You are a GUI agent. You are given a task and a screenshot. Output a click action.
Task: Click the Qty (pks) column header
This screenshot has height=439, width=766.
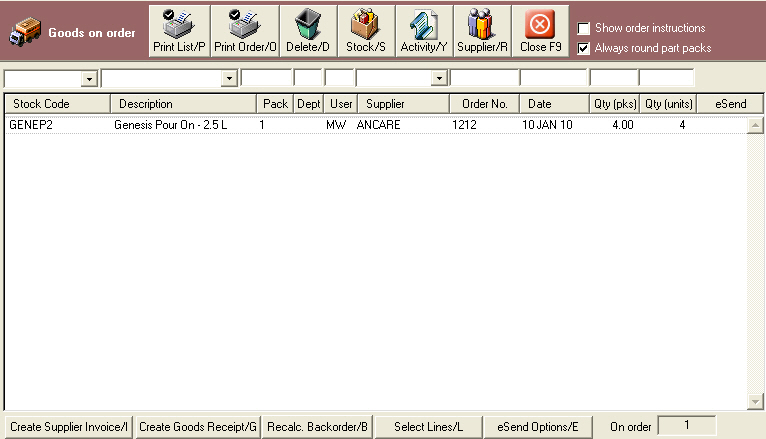click(x=615, y=104)
